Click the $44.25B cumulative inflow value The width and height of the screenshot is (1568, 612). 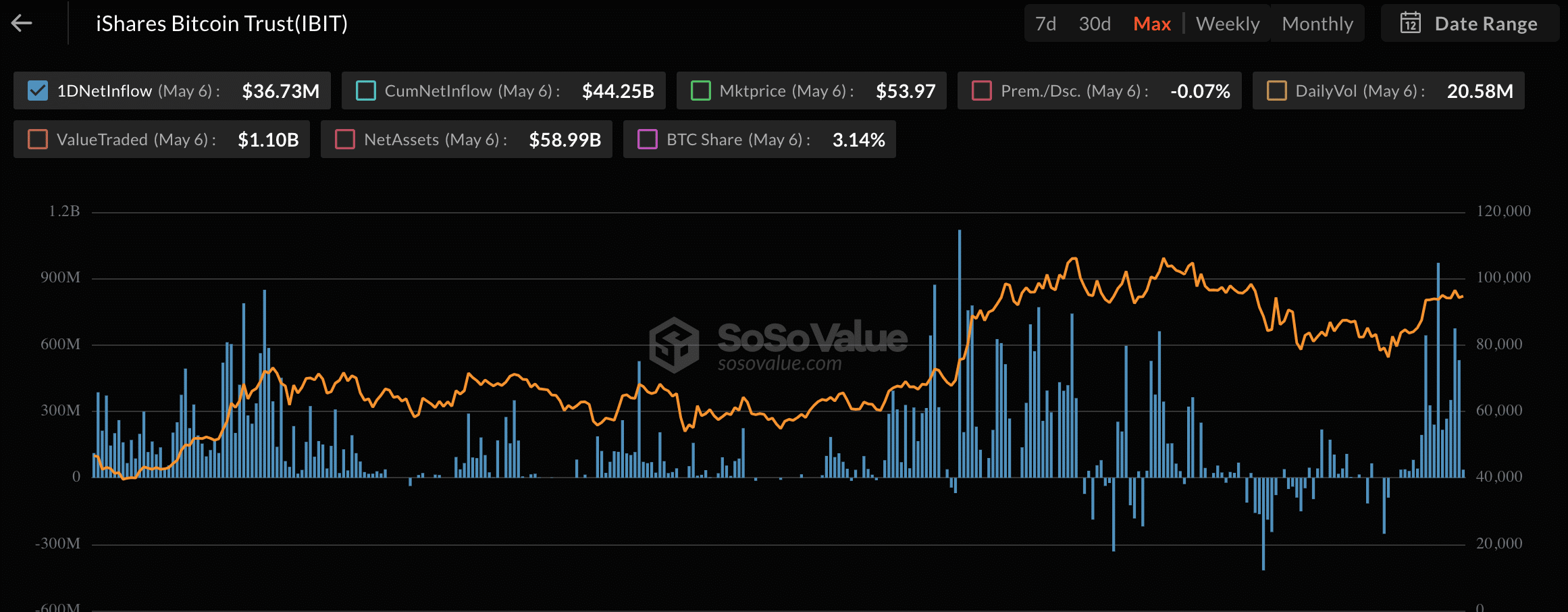(618, 91)
